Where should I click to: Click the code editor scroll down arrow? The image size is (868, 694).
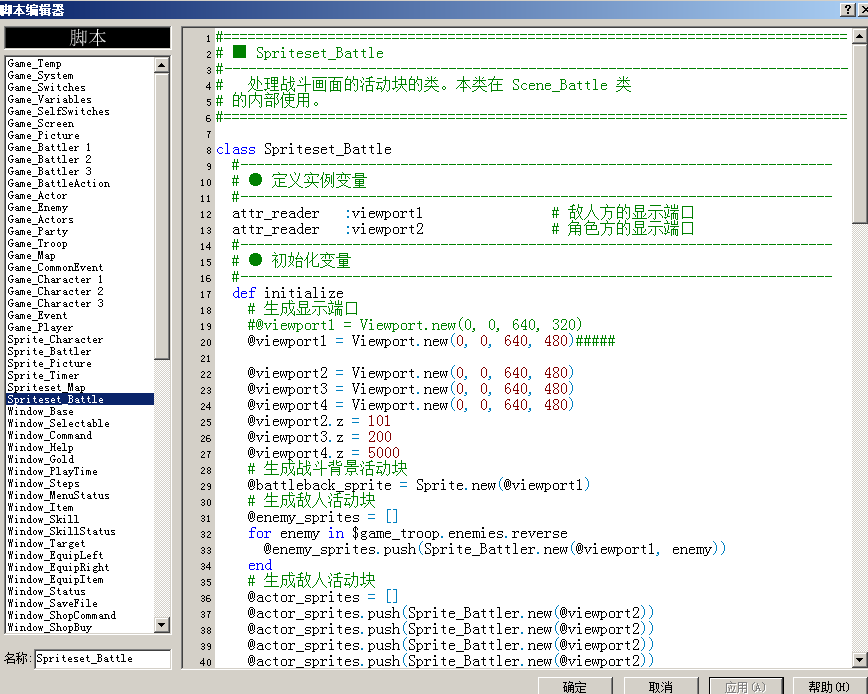859,659
